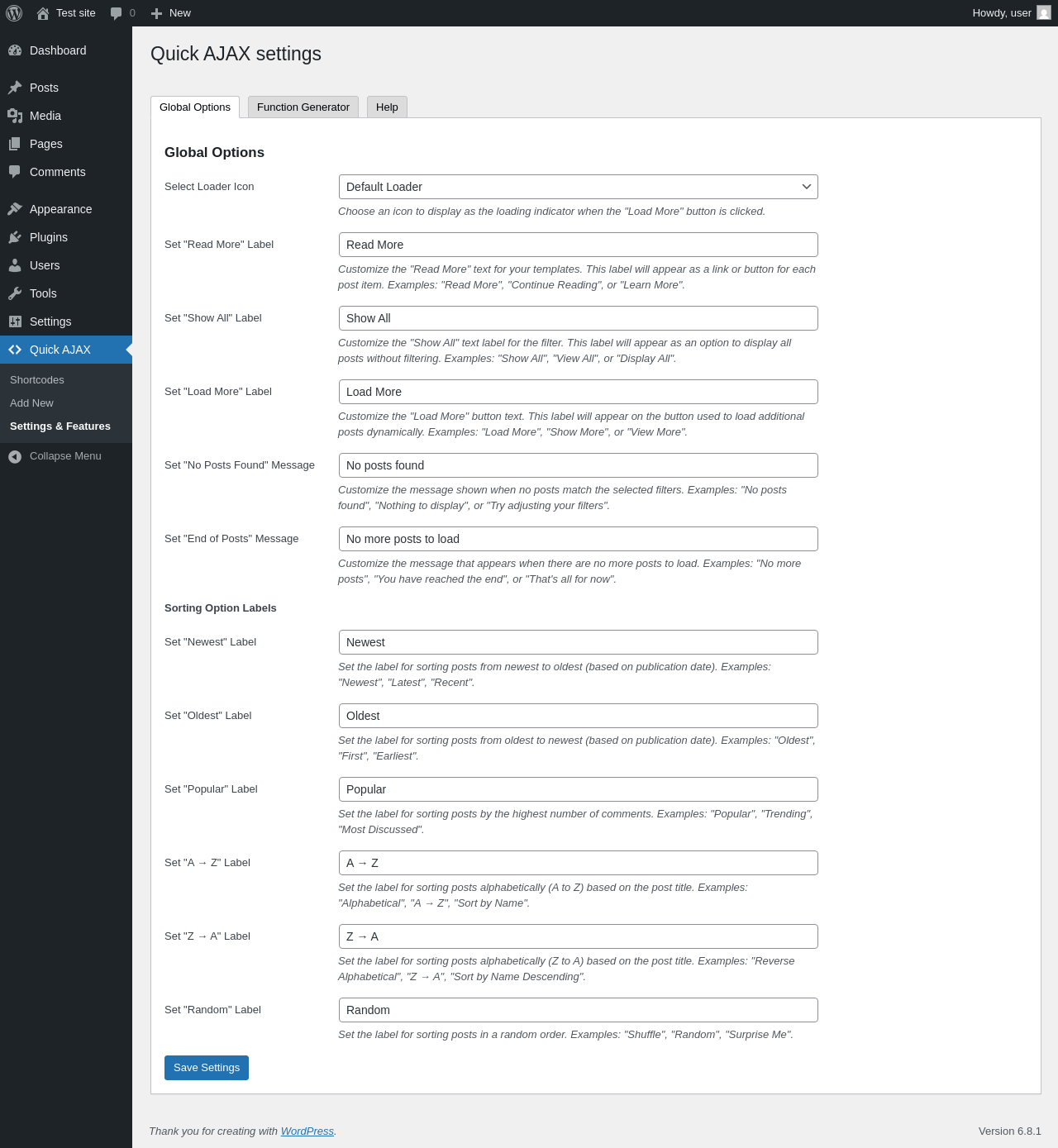Image resolution: width=1058 pixels, height=1148 pixels.
Task: Click the Set "Read More" Label text
Action: [219, 245]
